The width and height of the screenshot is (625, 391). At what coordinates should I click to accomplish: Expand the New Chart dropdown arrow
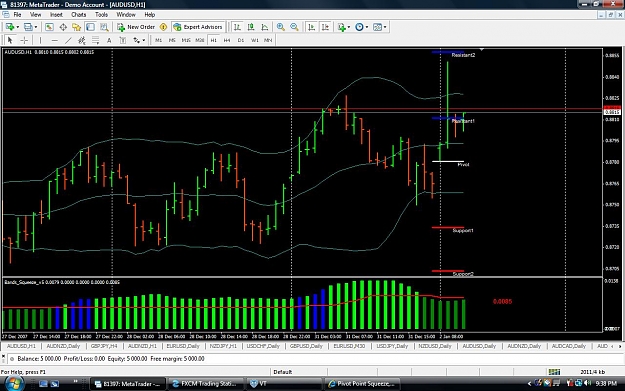pyautogui.click(x=18, y=27)
